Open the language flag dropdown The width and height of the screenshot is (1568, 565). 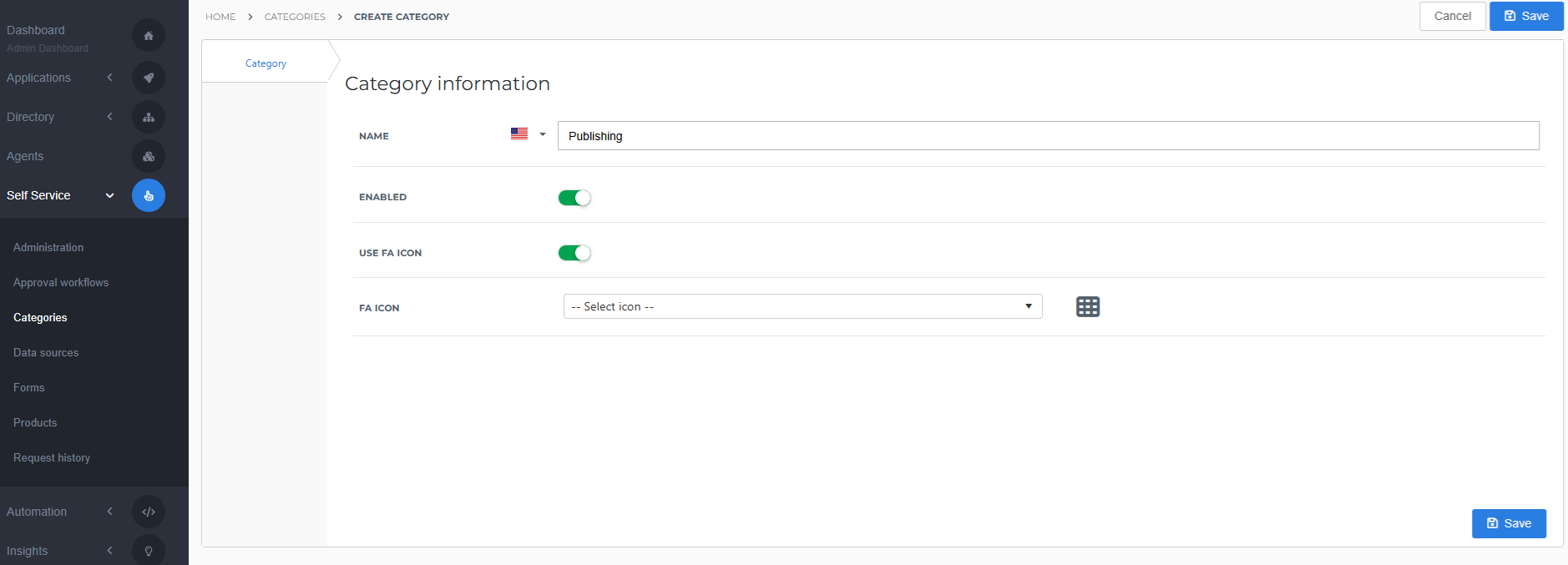pyautogui.click(x=528, y=134)
